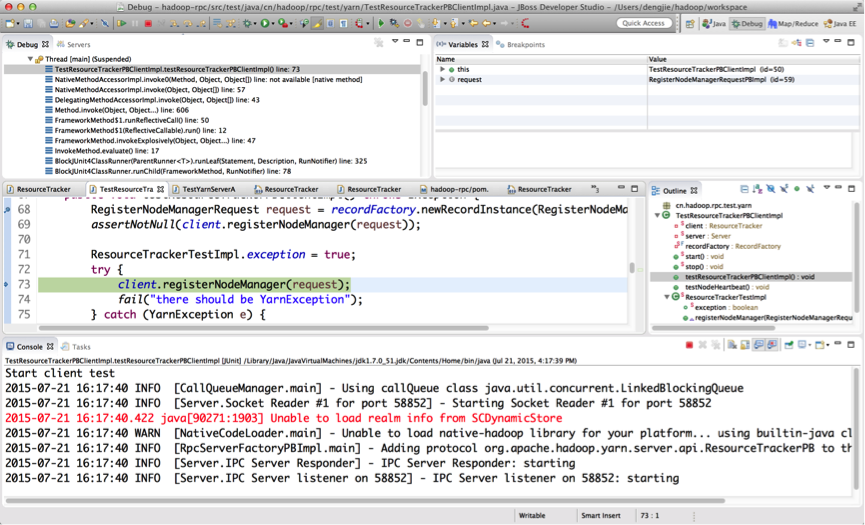Screen dimensions: 865x525
Task: Click the Console horizontal scrollbar
Action: [x=365, y=501]
